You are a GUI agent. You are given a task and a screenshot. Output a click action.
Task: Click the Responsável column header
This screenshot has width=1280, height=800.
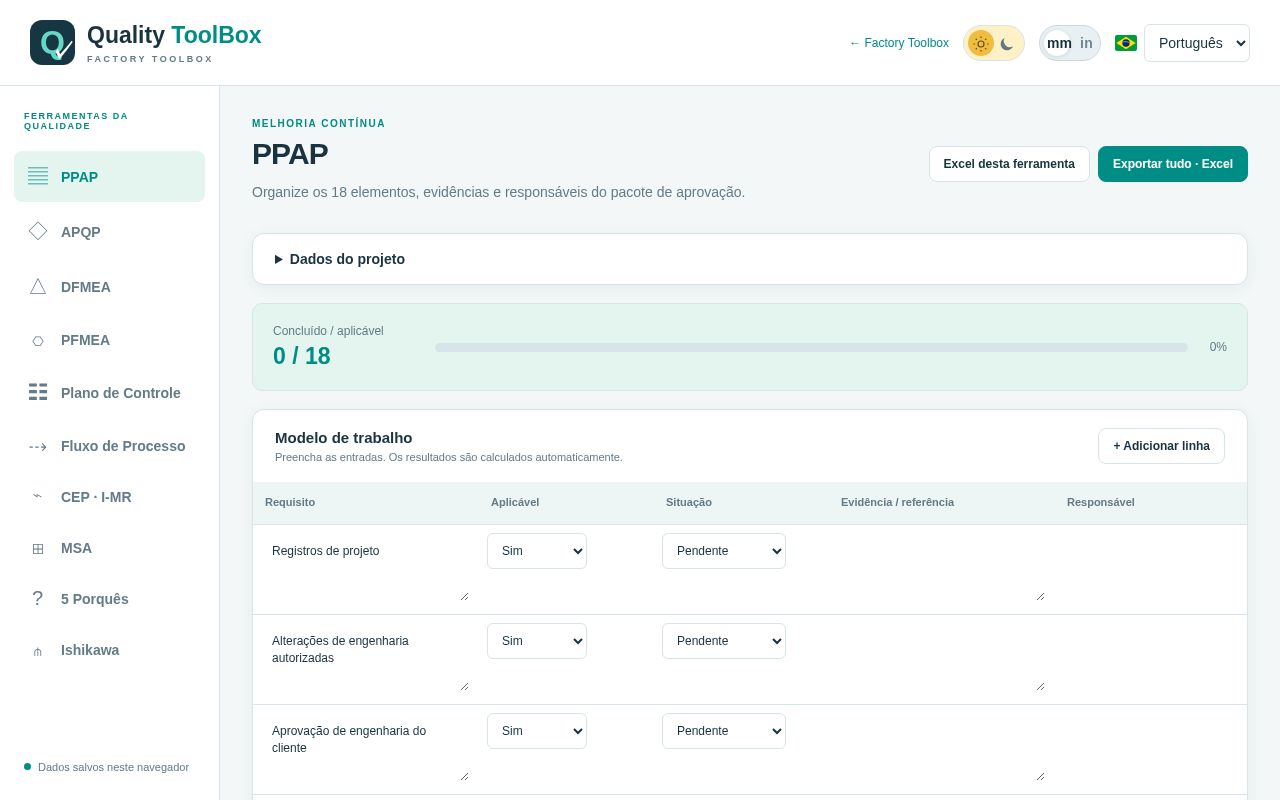1101,502
